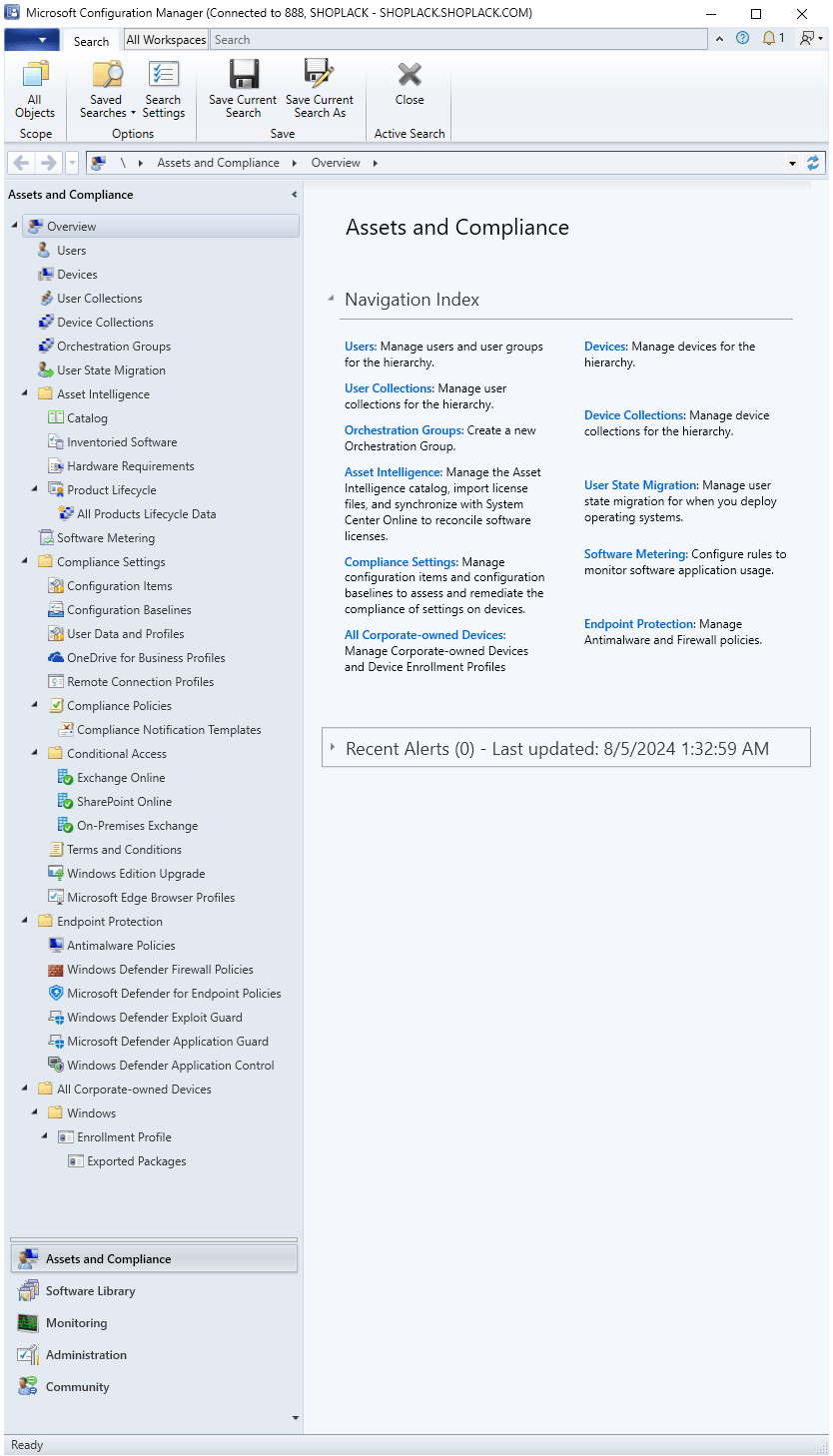
Task: Open Search Settings in the ribbon
Action: point(163,90)
